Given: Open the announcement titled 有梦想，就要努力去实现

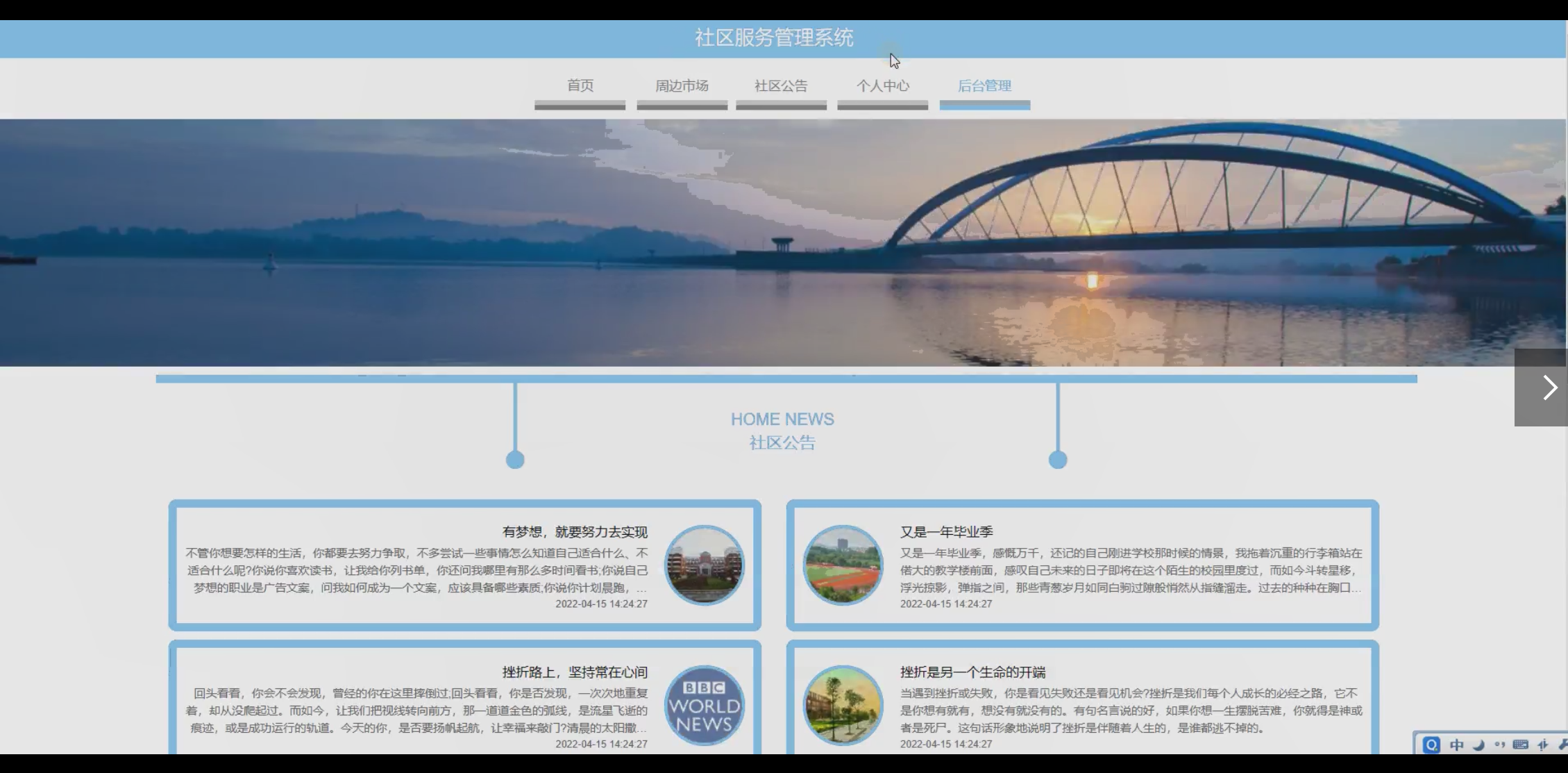Looking at the screenshot, I should (575, 532).
